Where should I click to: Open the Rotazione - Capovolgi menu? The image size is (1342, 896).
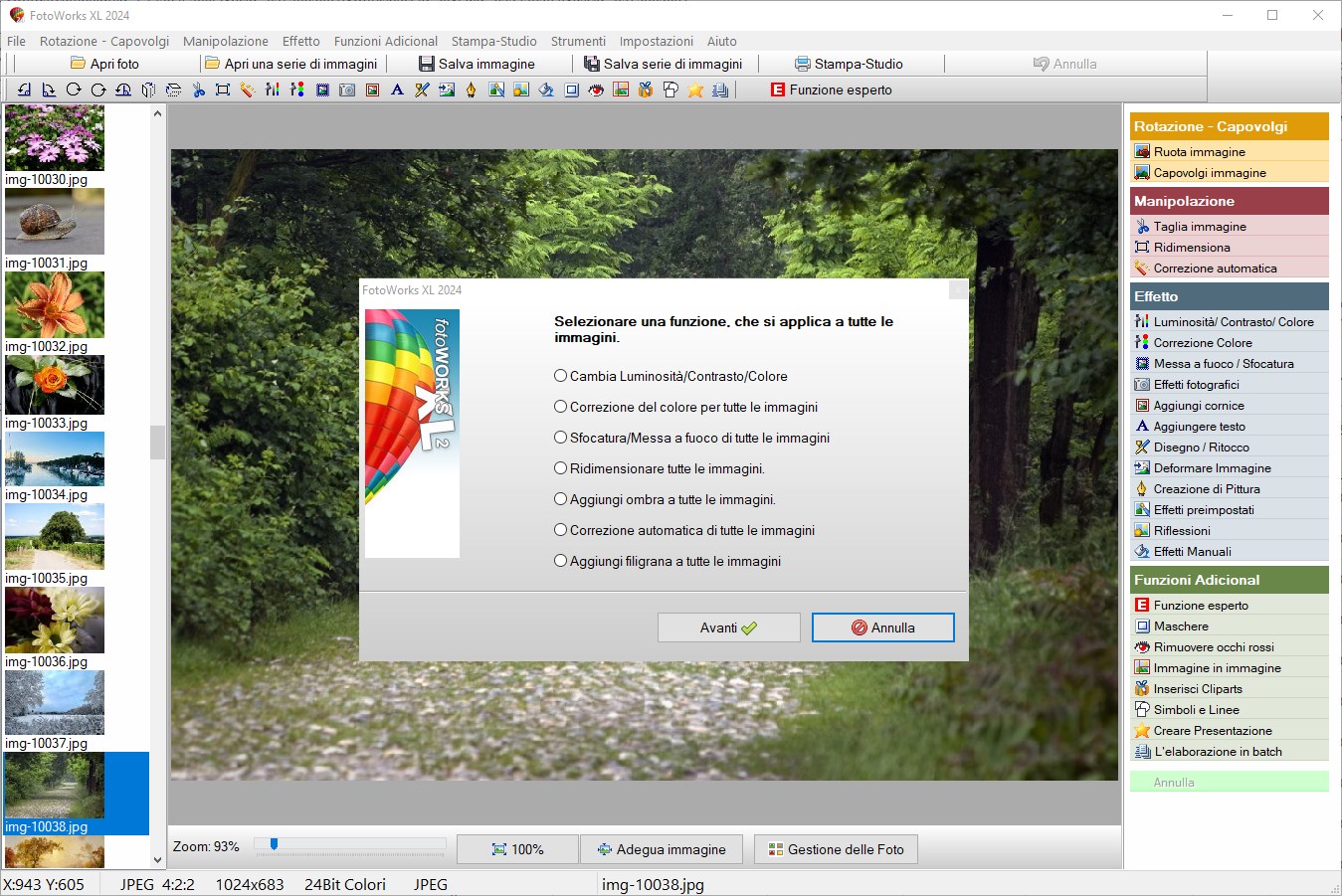click(x=104, y=41)
